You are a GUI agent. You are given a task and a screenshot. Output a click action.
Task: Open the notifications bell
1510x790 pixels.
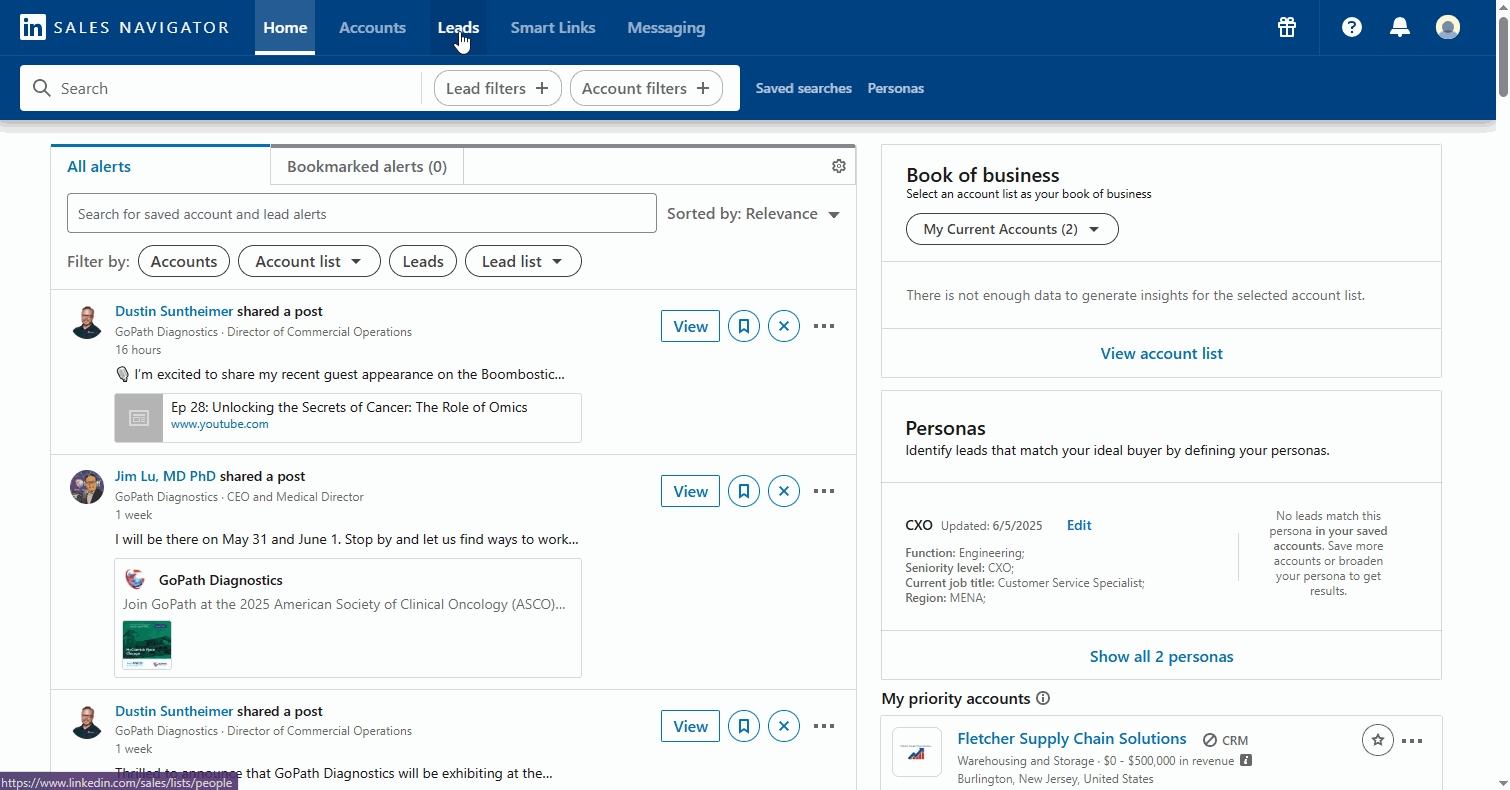pos(1400,27)
